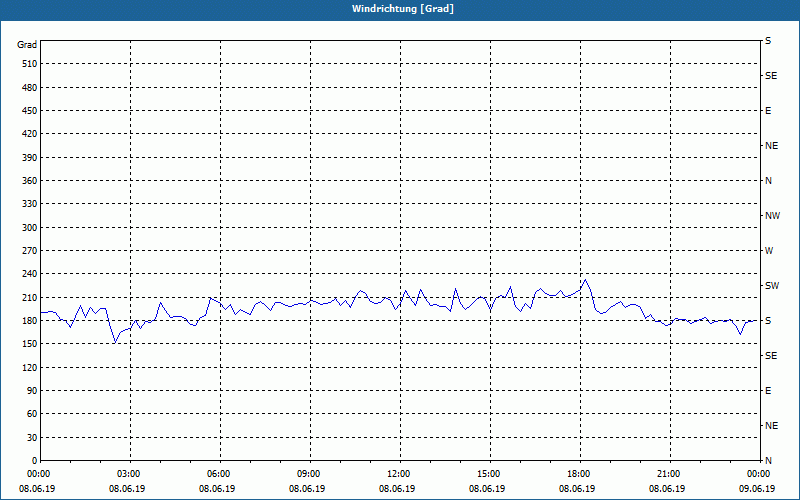Pick the 390 y-axis tick label
This screenshot has width=800, height=500.
click(30, 158)
